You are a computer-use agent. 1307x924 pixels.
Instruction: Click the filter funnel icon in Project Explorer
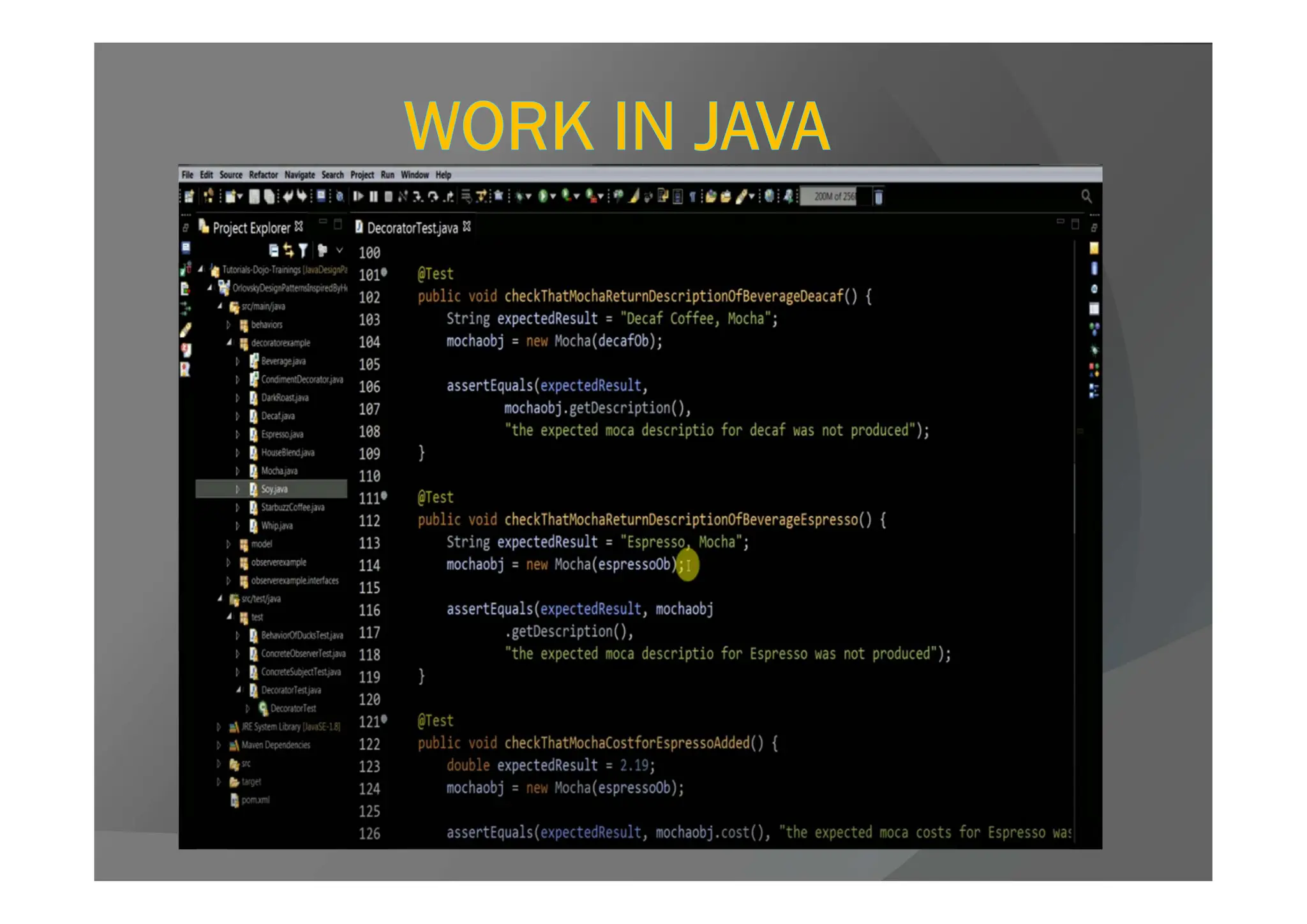[x=303, y=250]
